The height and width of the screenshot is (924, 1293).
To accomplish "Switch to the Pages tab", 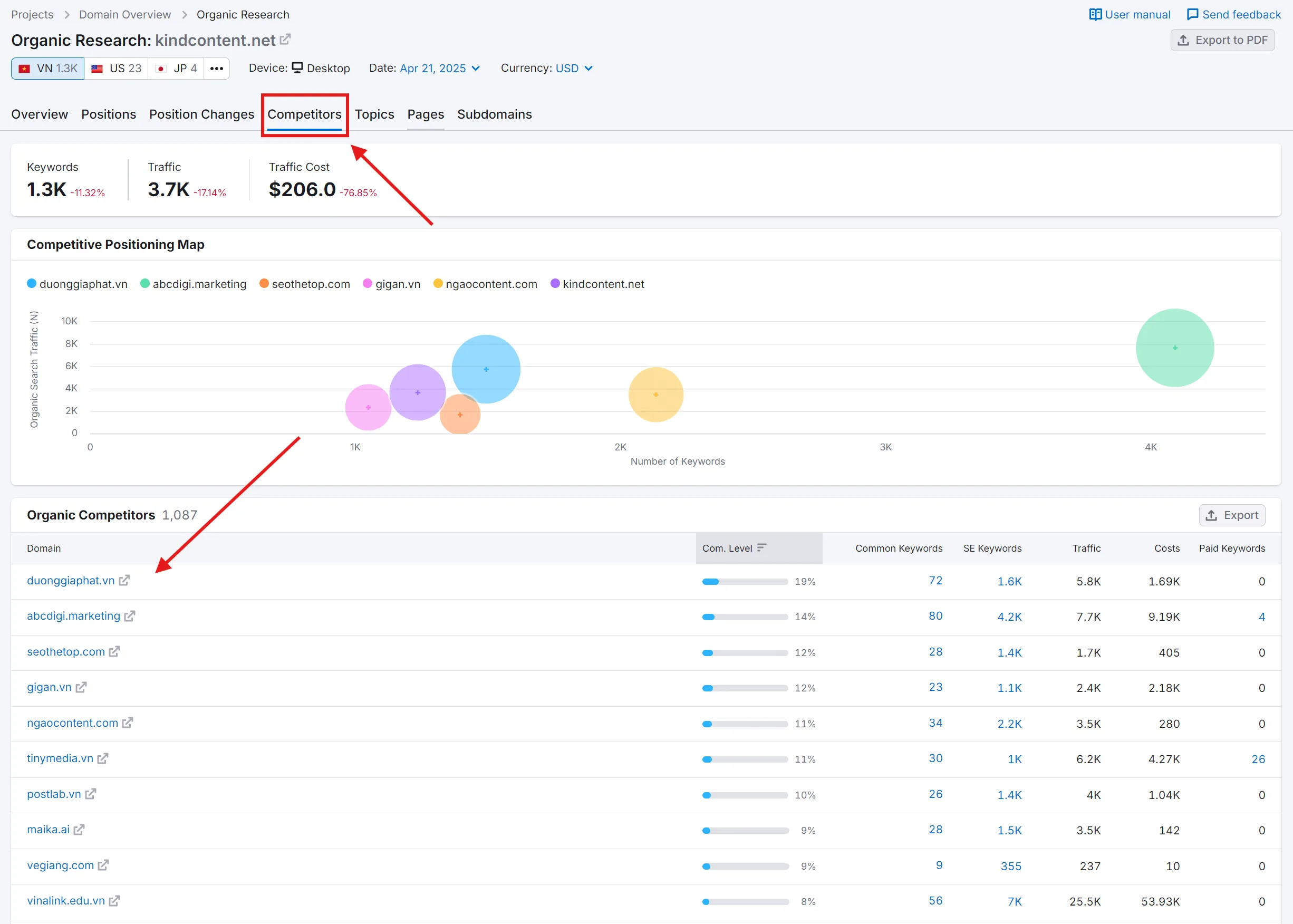I will point(426,114).
